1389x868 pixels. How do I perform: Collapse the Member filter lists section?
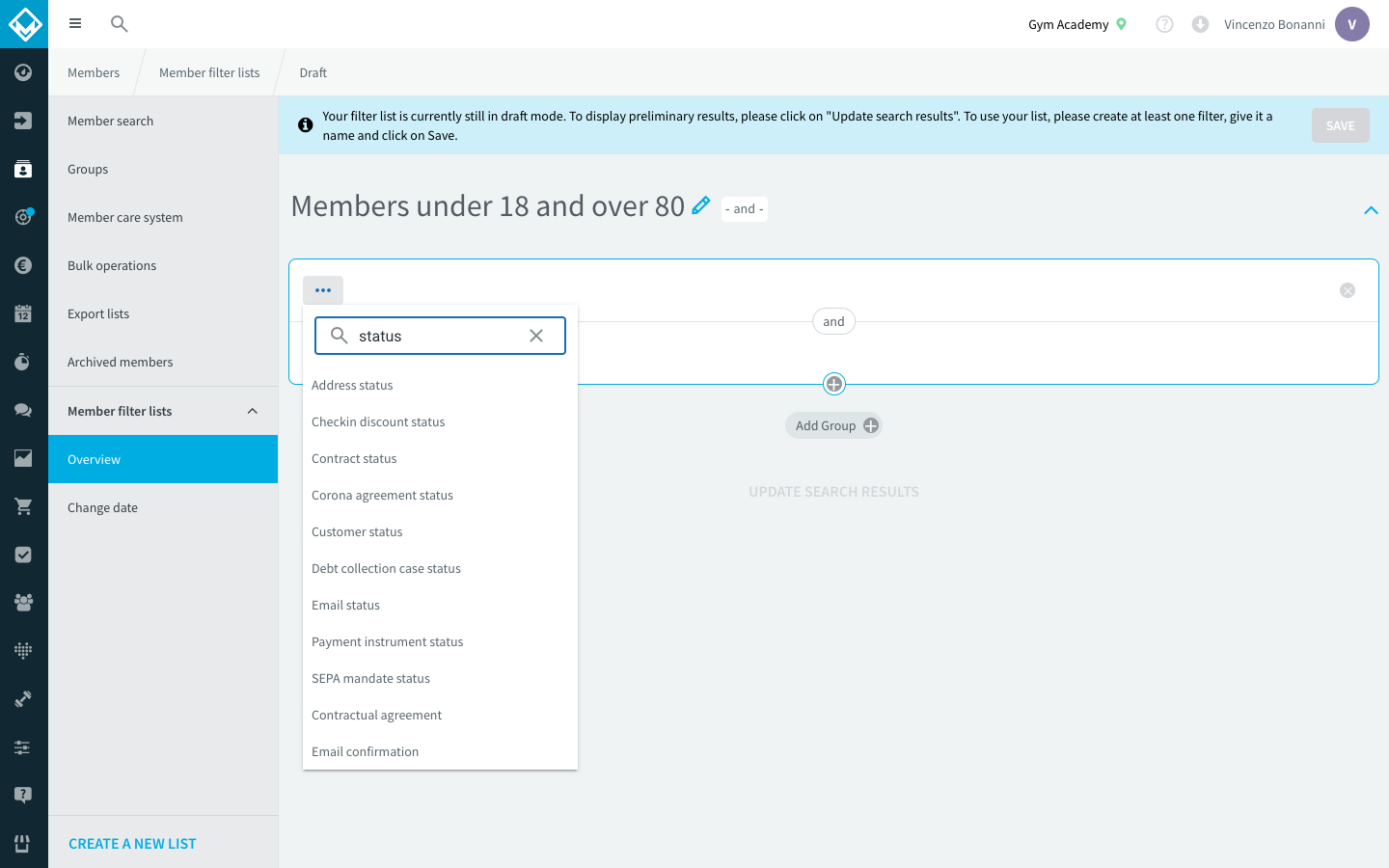[x=252, y=411]
